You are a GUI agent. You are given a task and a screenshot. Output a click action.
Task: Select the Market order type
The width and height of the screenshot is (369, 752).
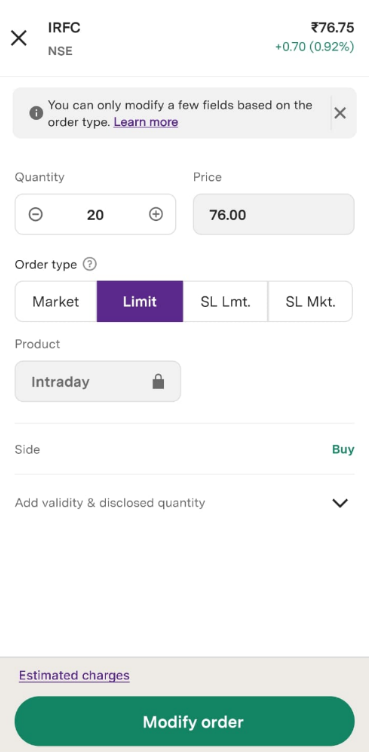tap(56, 302)
